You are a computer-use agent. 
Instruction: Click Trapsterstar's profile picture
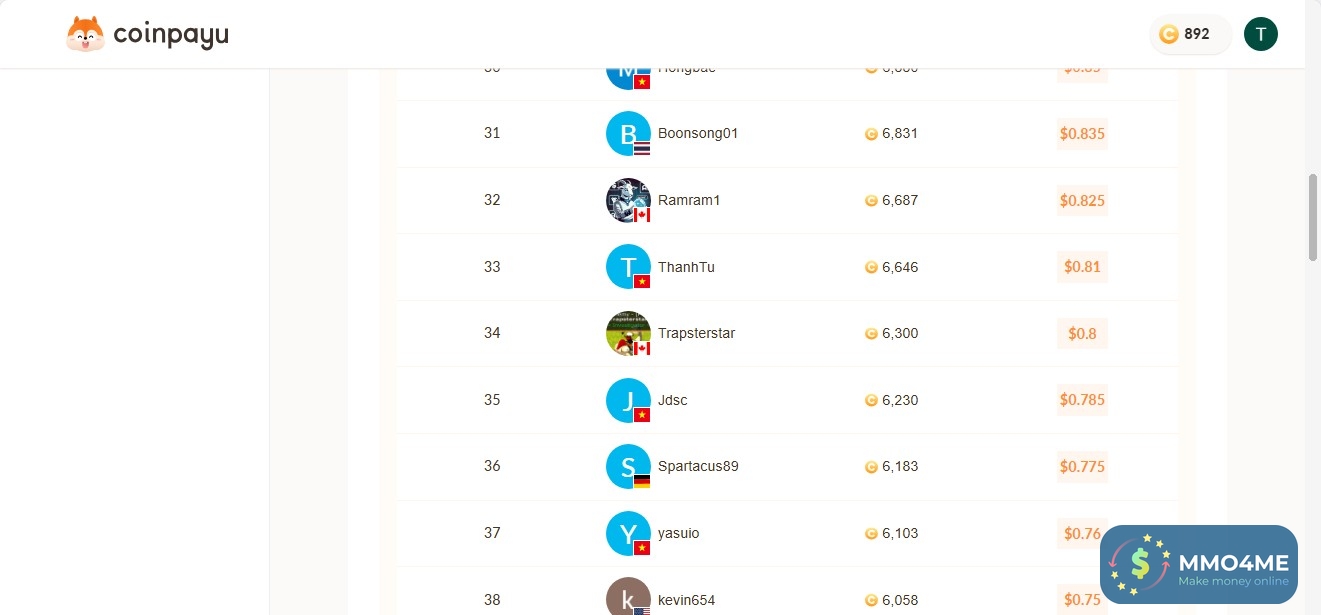click(x=628, y=333)
